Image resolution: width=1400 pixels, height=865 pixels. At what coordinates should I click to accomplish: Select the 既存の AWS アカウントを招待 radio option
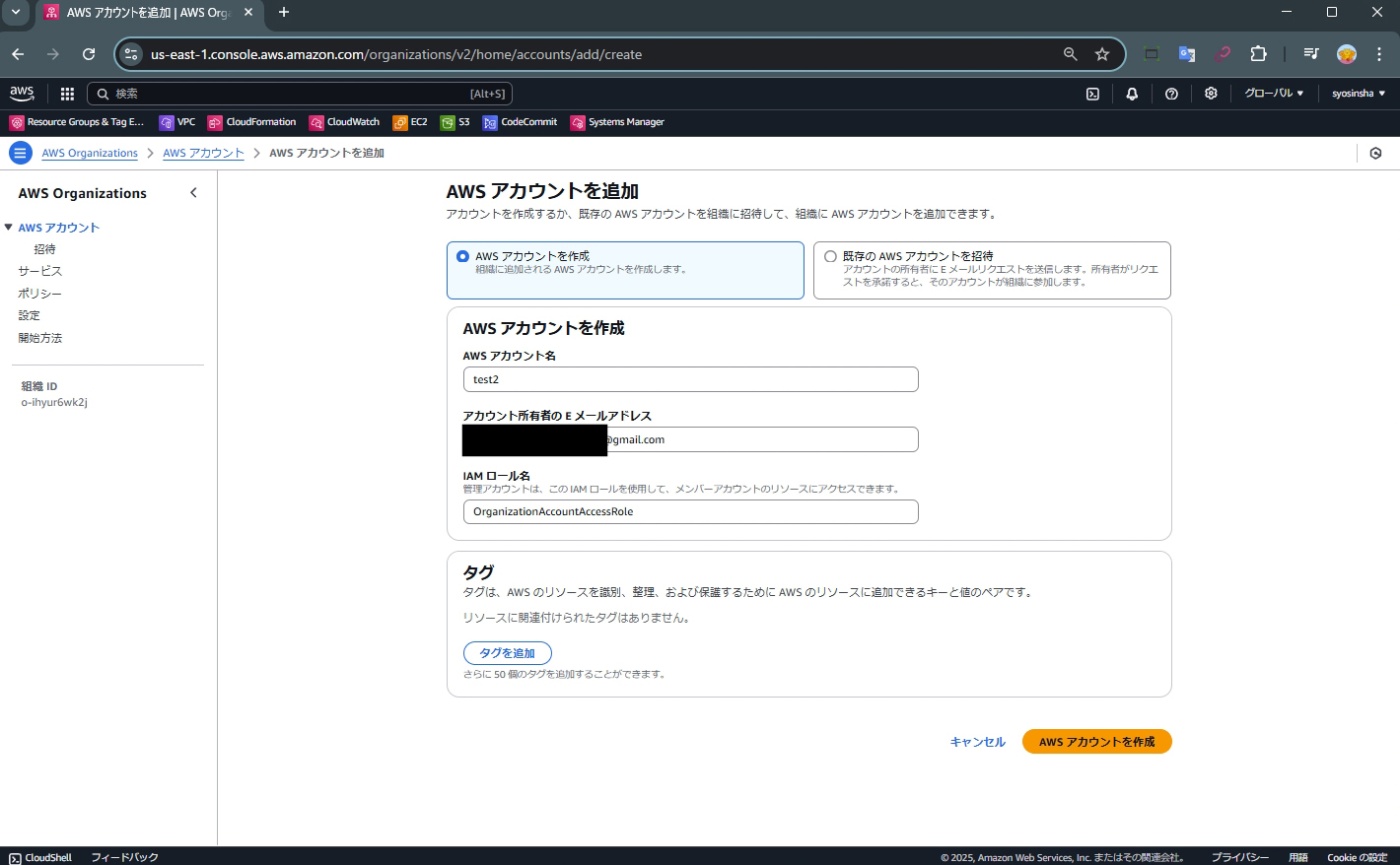tap(830, 256)
